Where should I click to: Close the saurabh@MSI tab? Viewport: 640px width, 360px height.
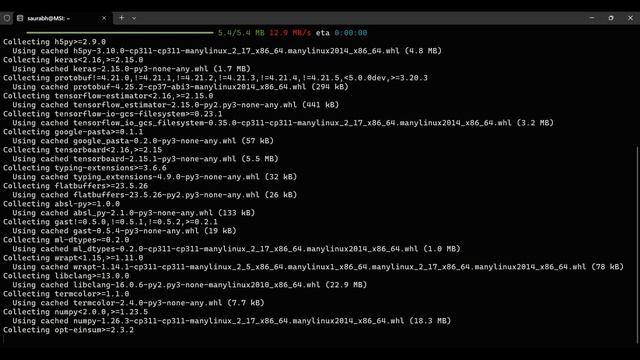pyautogui.click(x=104, y=18)
